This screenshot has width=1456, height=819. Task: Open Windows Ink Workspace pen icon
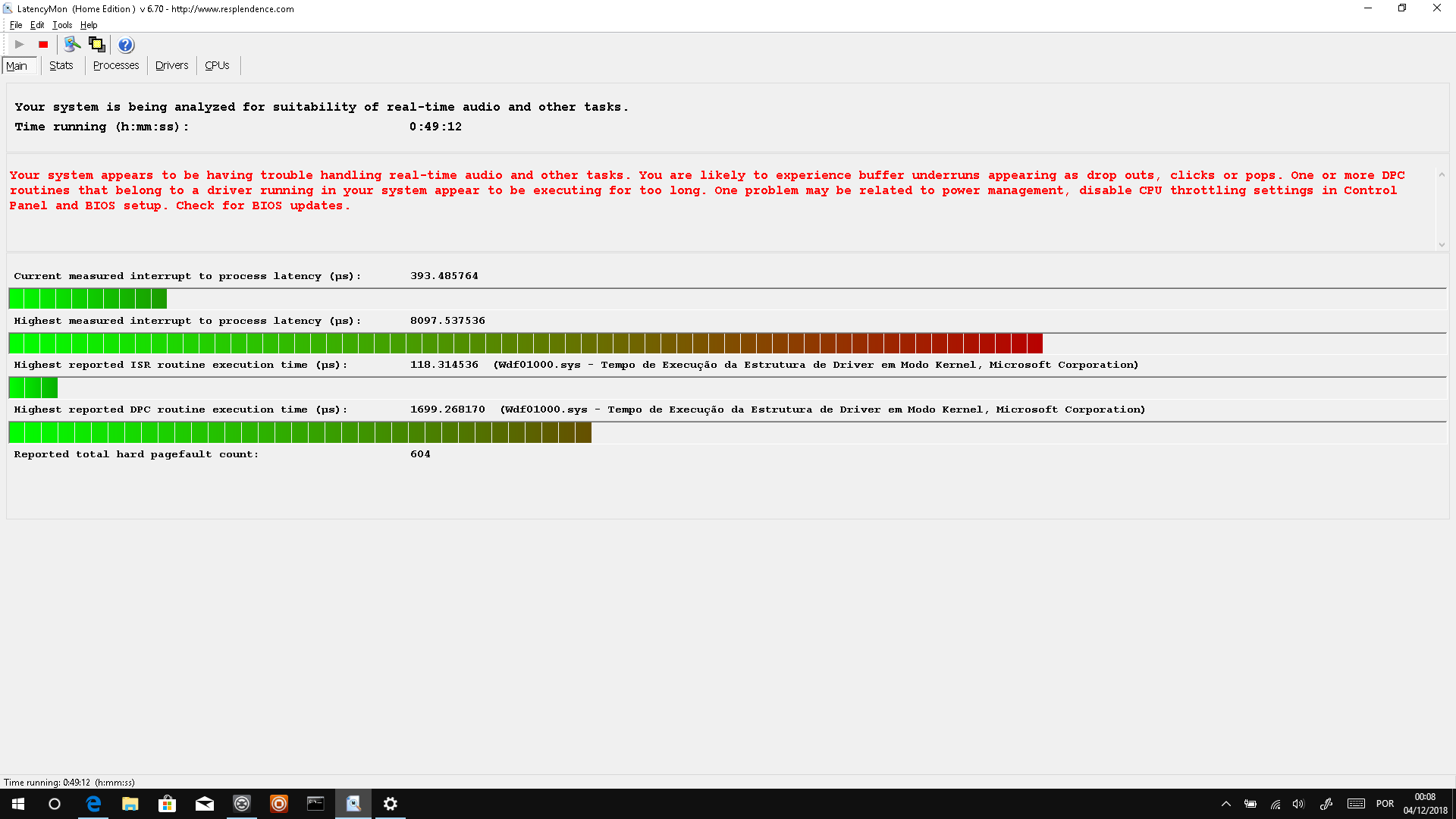[x=1326, y=804]
